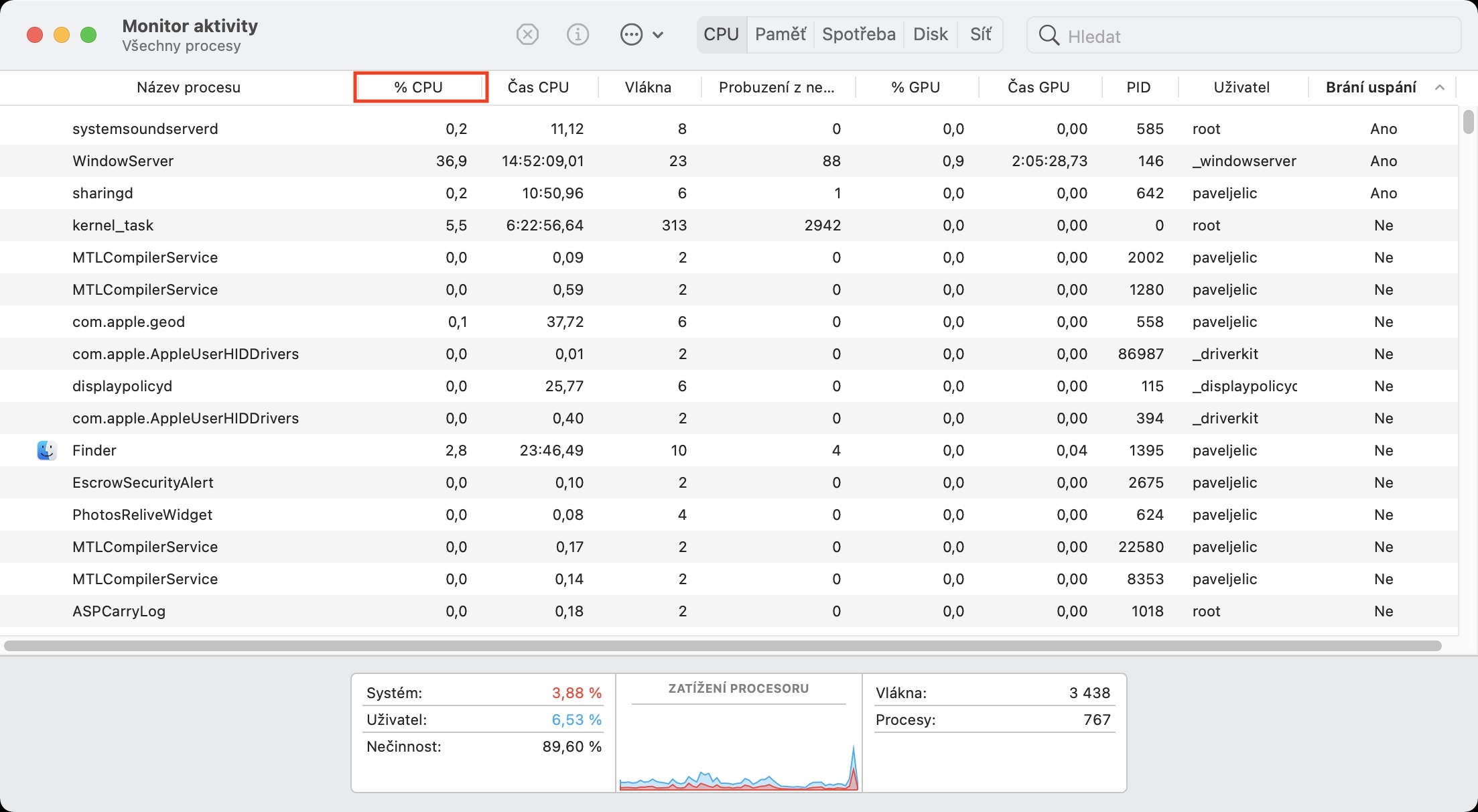Click the stop process X icon
Image resolution: width=1478 pixels, height=812 pixels.
tap(527, 34)
